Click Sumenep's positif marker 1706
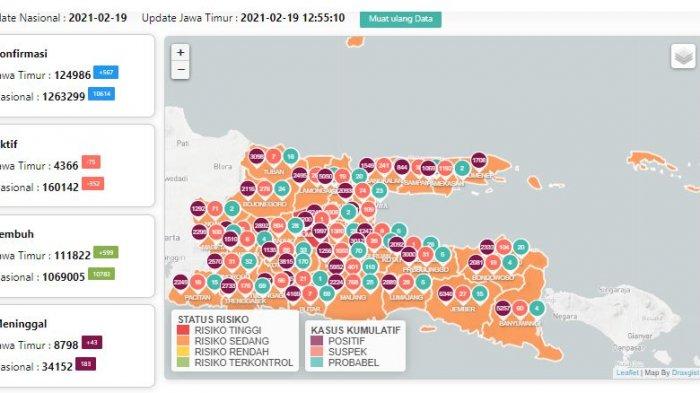Image resolution: width=700 pixels, height=393 pixels. coord(479,160)
